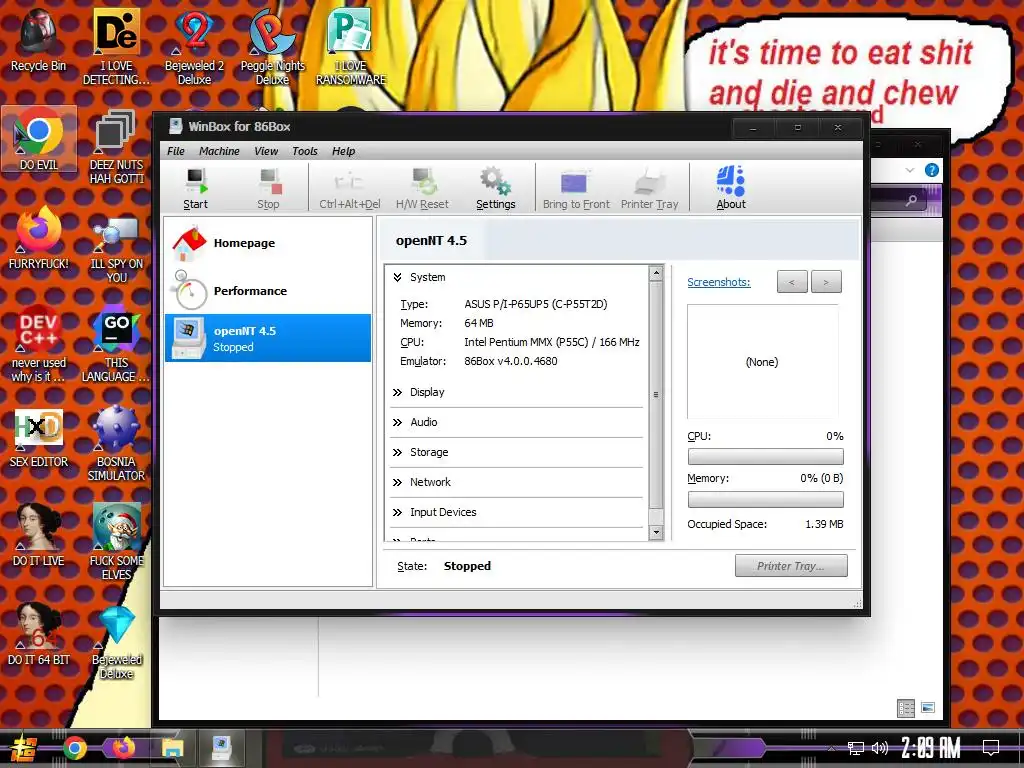Select the Bejeweled Deluxe diamond icon
1024x768 pixels.
tap(116, 642)
